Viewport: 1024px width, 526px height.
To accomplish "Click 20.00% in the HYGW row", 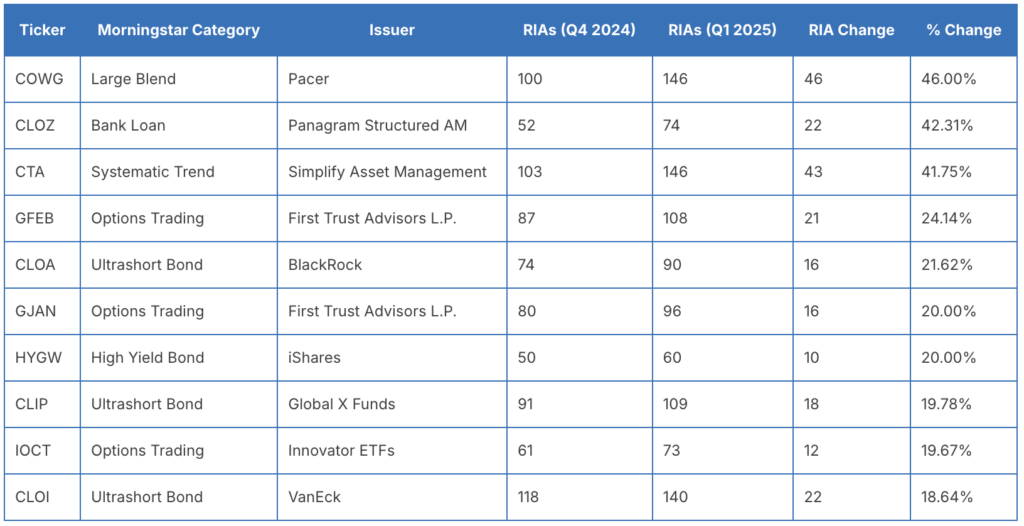I will [x=948, y=357].
